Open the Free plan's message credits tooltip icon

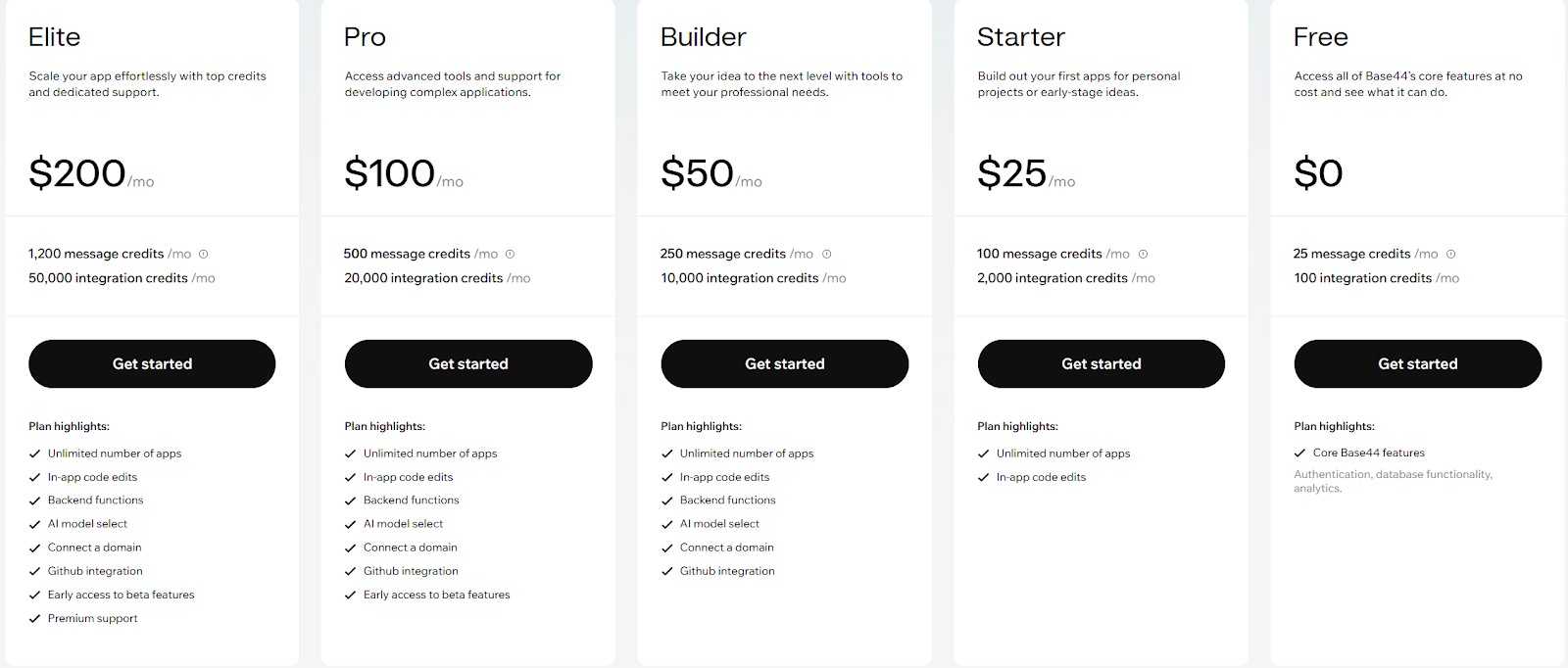(x=1450, y=254)
